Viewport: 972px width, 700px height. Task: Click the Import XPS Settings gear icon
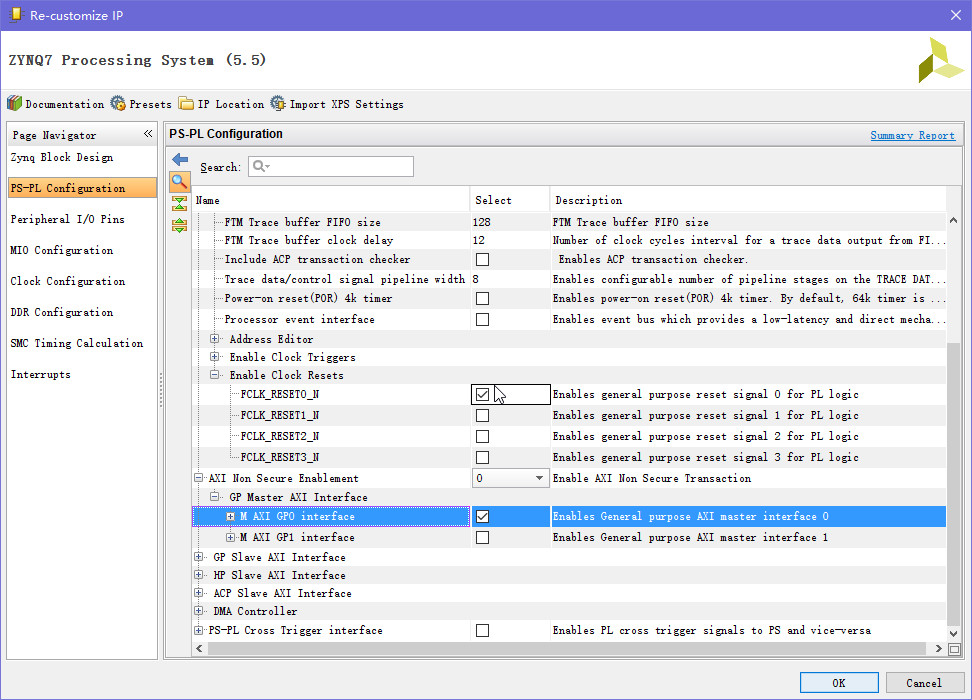click(278, 104)
